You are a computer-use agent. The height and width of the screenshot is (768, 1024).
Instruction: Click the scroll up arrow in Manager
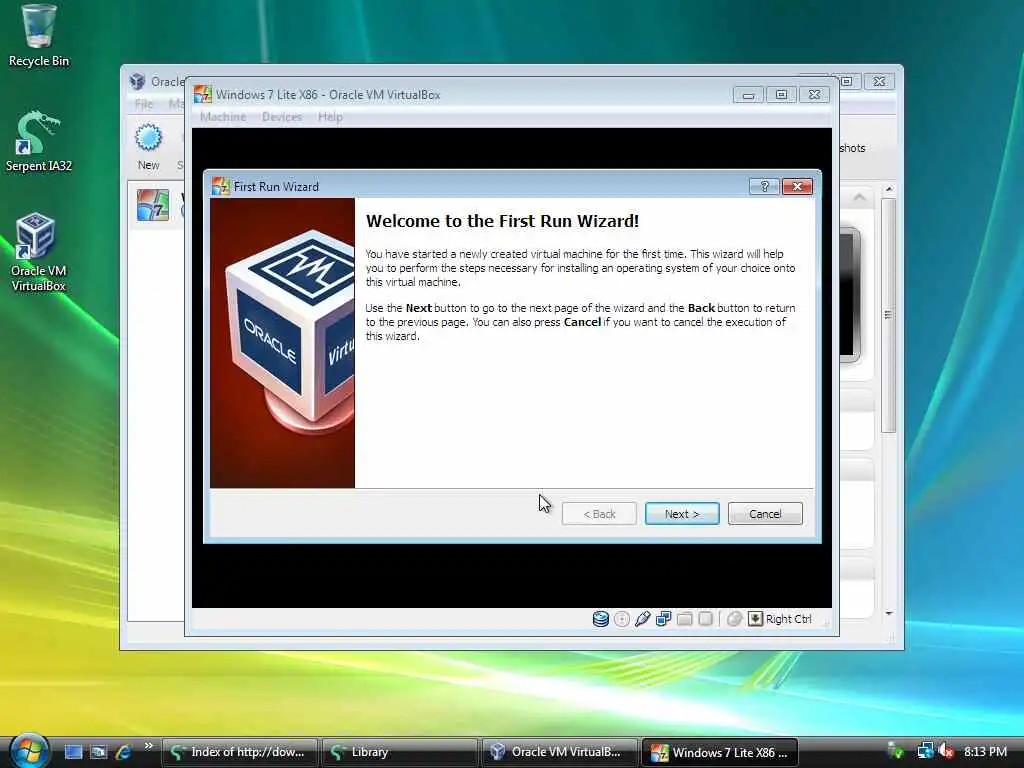(888, 189)
